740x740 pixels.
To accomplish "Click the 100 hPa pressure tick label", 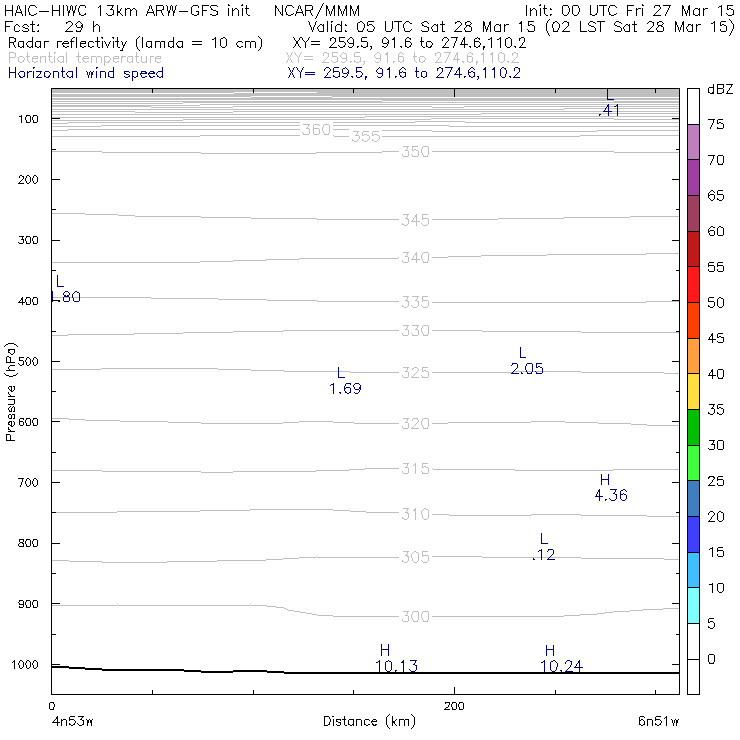I will tap(28, 119).
